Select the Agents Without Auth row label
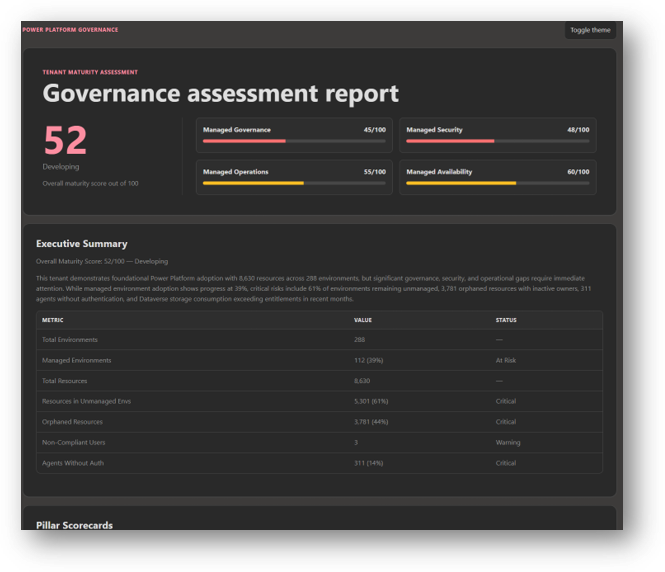 tap(73, 463)
